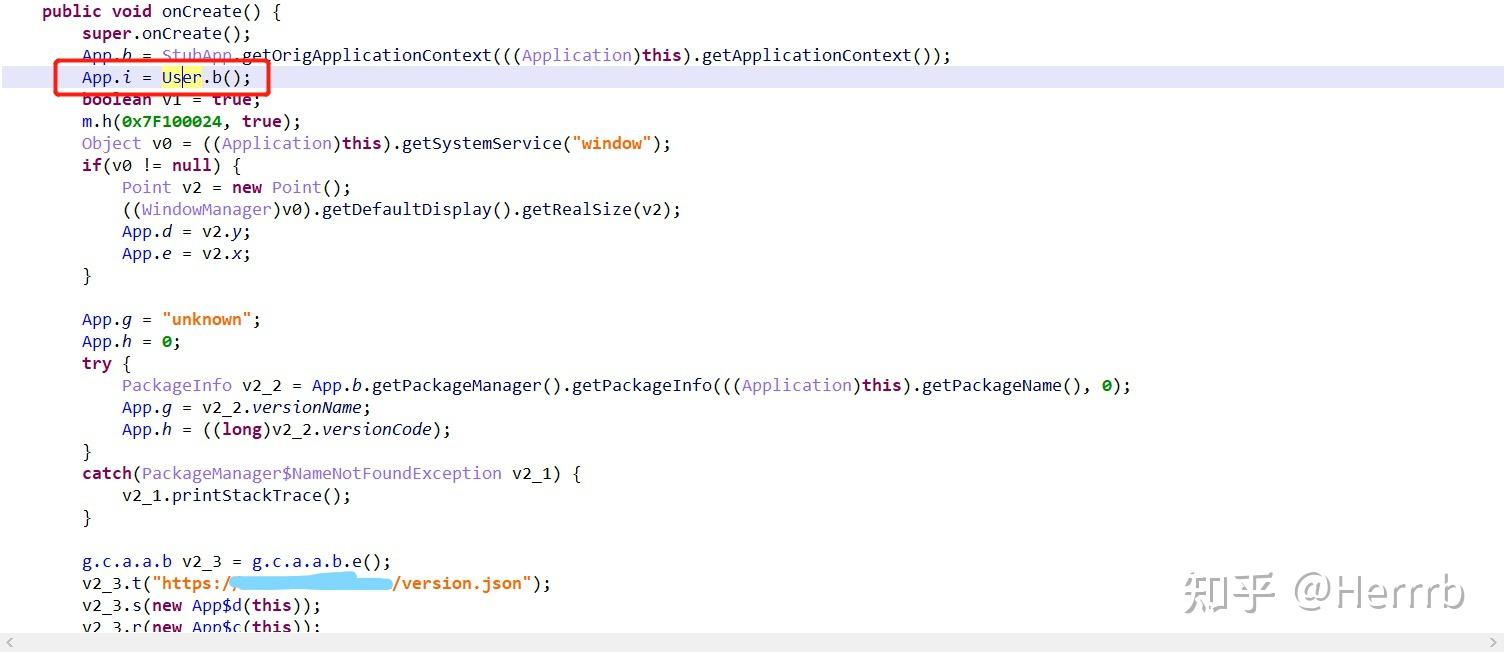Click 'App.e = v2.x;' line

coord(186,254)
